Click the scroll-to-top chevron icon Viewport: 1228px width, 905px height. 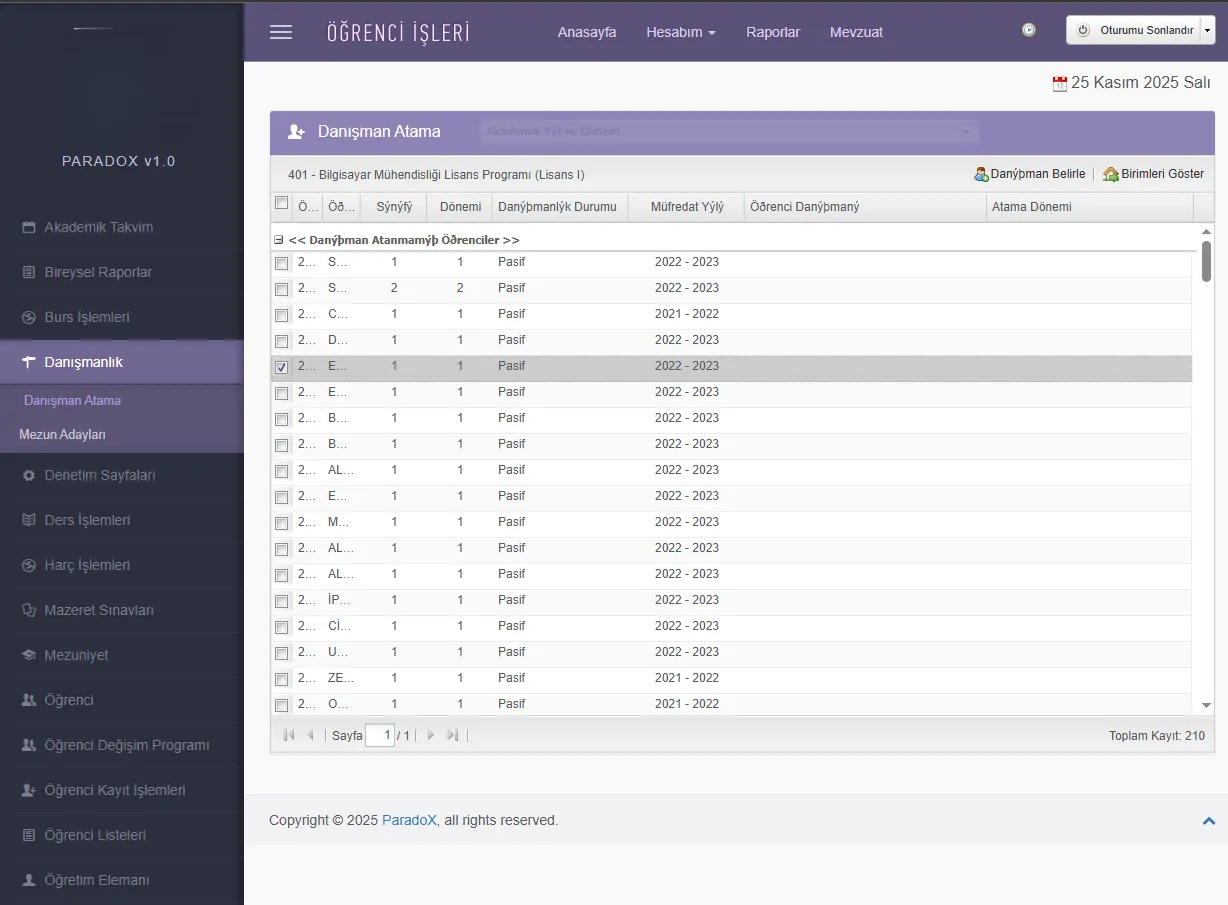coord(1209,821)
